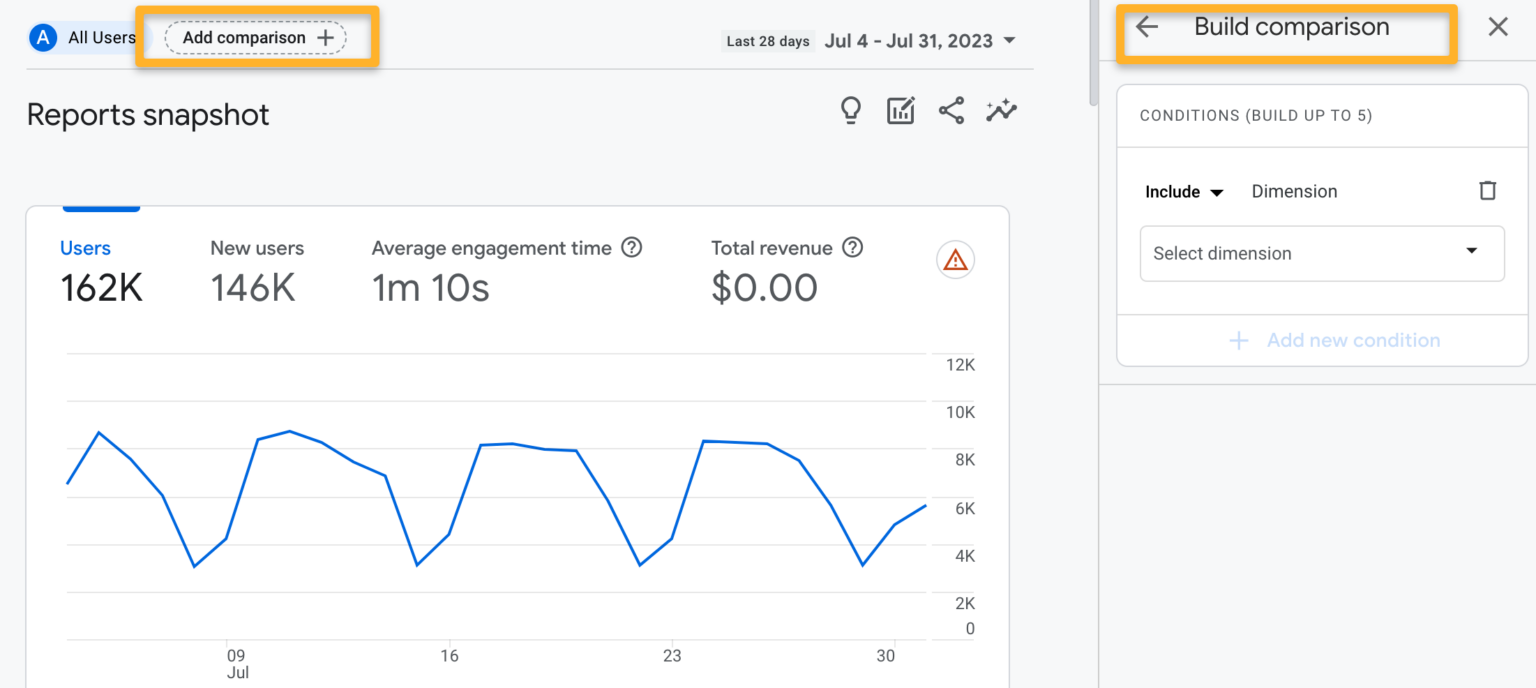
Task: Open the Total revenue help icon
Action: [852, 247]
